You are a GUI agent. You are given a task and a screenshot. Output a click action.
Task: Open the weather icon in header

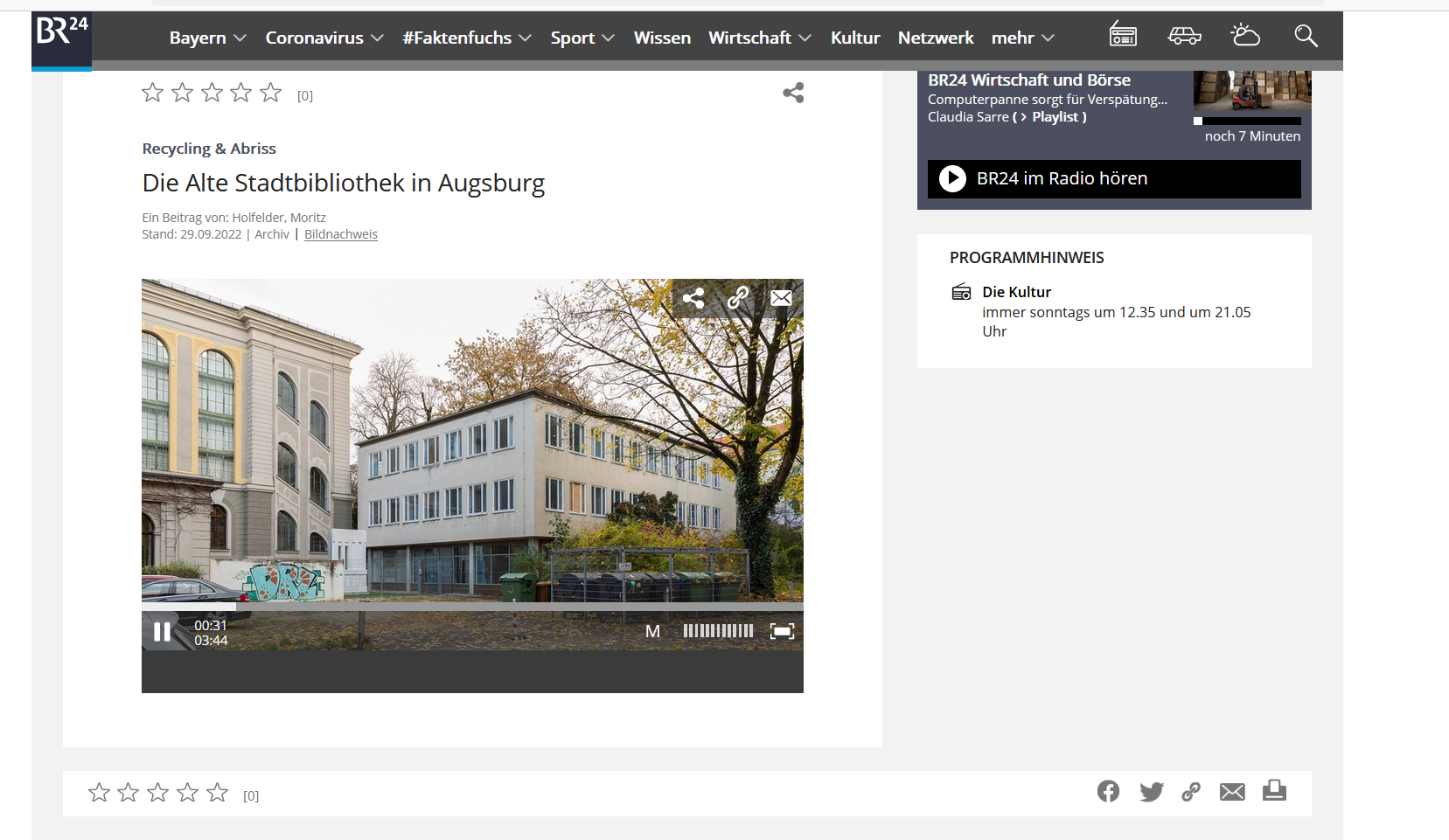pyautogui.click(x=1244, y=36)
